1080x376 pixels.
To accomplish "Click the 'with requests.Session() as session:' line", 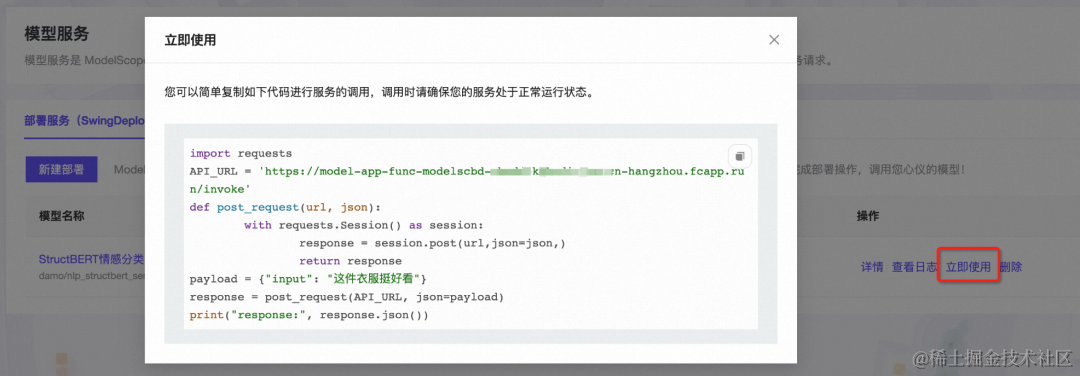I will 364,224.
